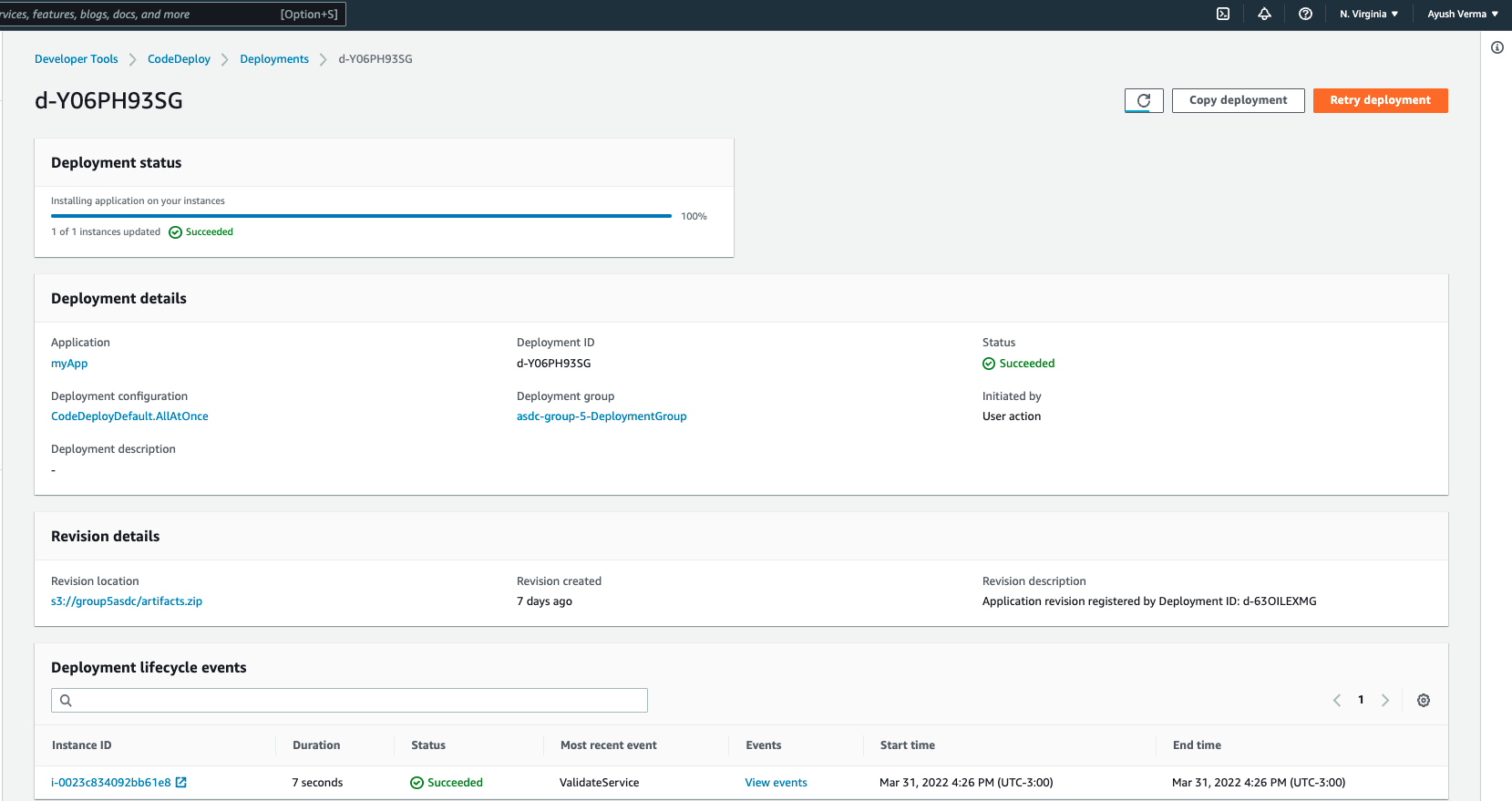The image size is (1512, 801).
Task: Click the Deployment ID value d-Y06PH93SG
Action: coord(553,364)
